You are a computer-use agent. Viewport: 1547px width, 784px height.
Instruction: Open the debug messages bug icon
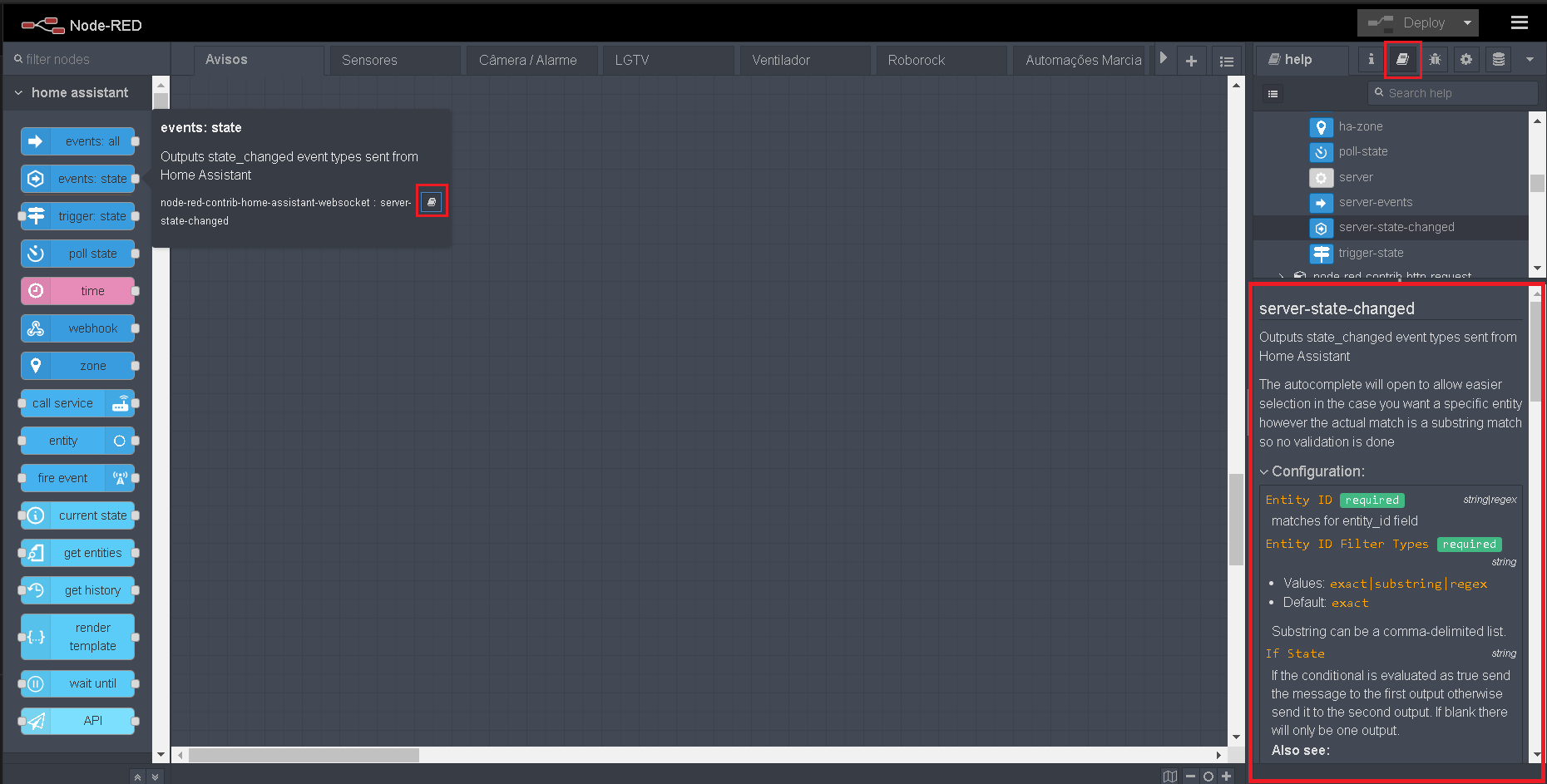pyautogui.click(x=1435, y=59)
